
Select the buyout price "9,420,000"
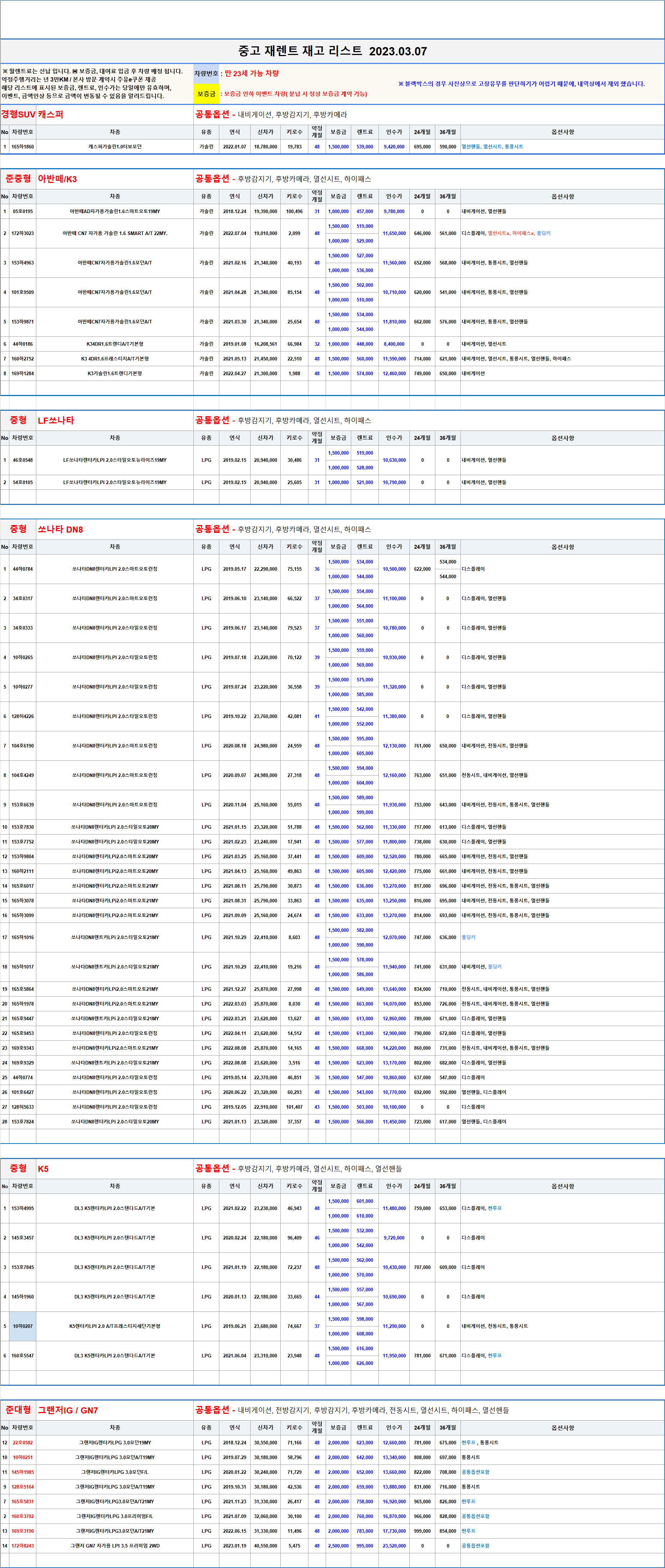point(394,147)
